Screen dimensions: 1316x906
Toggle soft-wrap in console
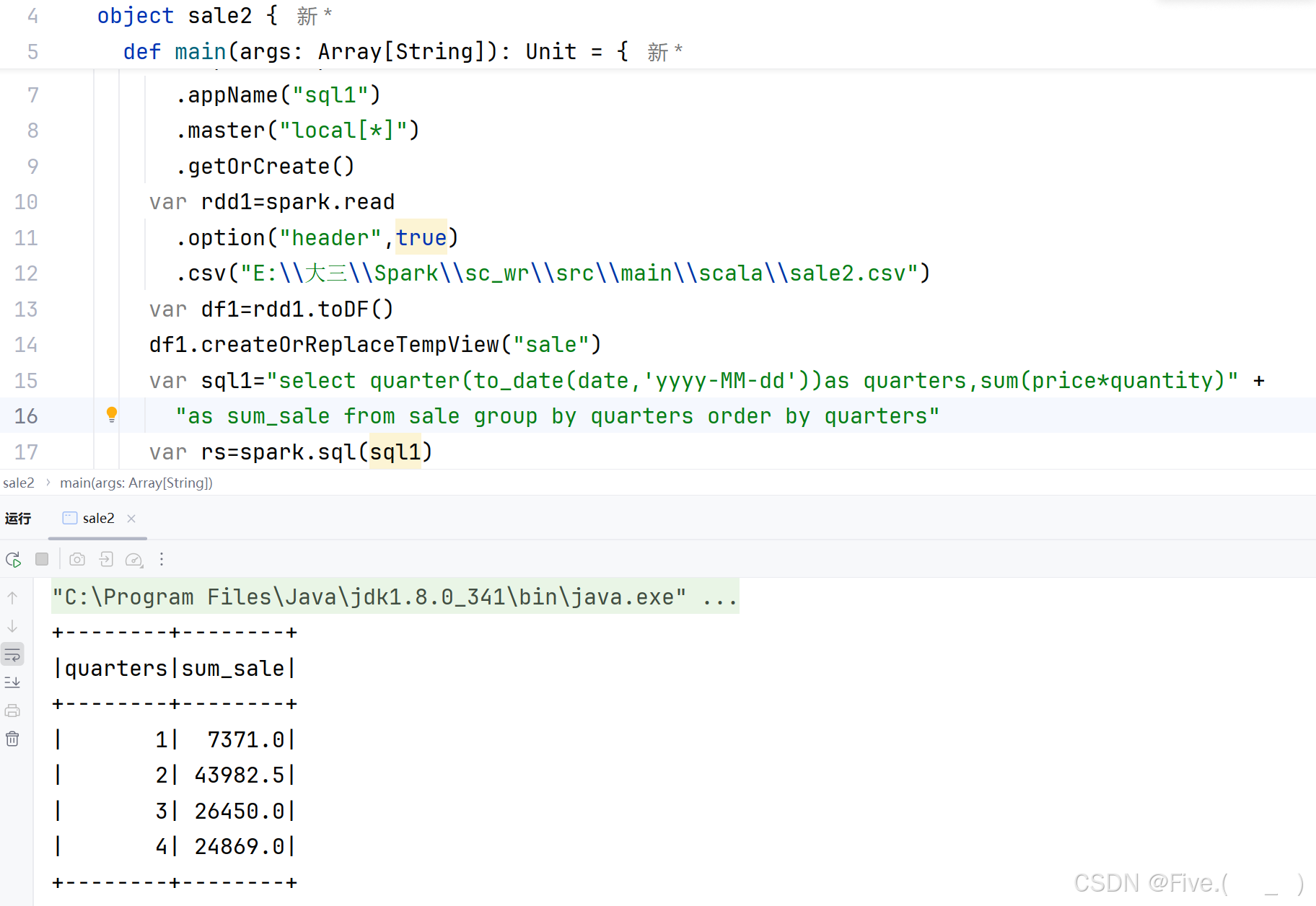[12, 655]
